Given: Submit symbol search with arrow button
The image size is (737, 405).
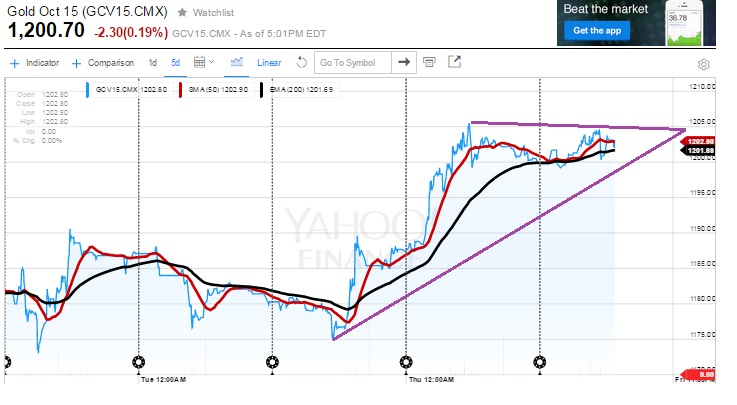Looking at the screenshot, I should pyautogui.click(x=404, y=62).
